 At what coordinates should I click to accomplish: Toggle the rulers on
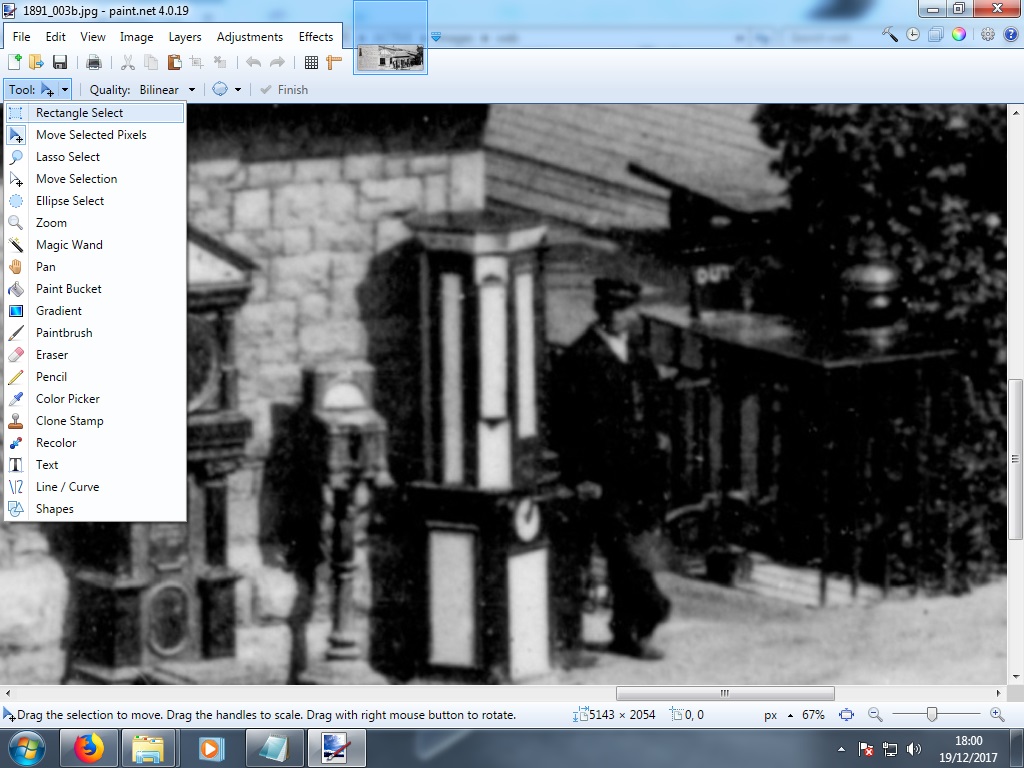(334, 62)
